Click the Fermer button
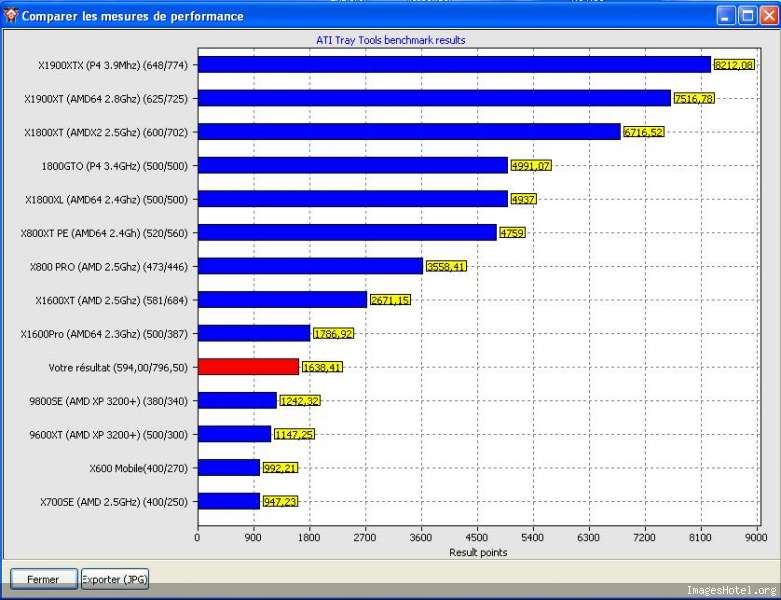 tap(42, 579)
